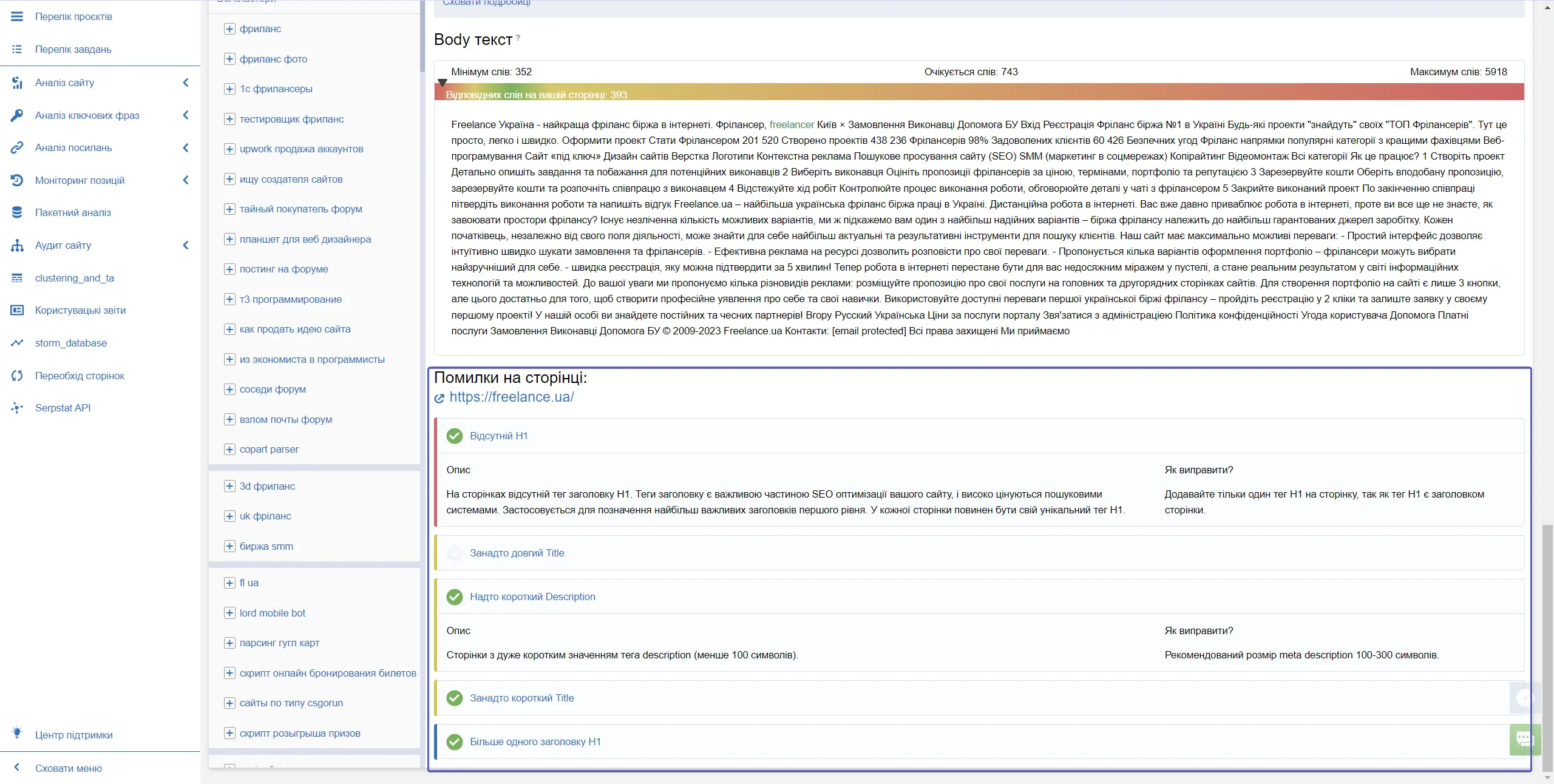Click the Центр підтримки lightbulb icon
Viewport: 1554px width, 784px height.
pos(17,733)
